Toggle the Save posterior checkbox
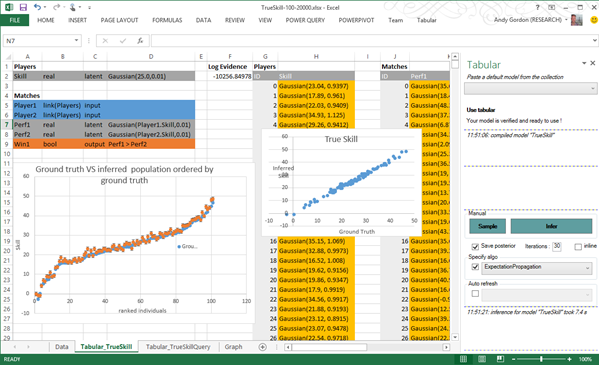Screen dimensions: 599x365 [475, 247]
